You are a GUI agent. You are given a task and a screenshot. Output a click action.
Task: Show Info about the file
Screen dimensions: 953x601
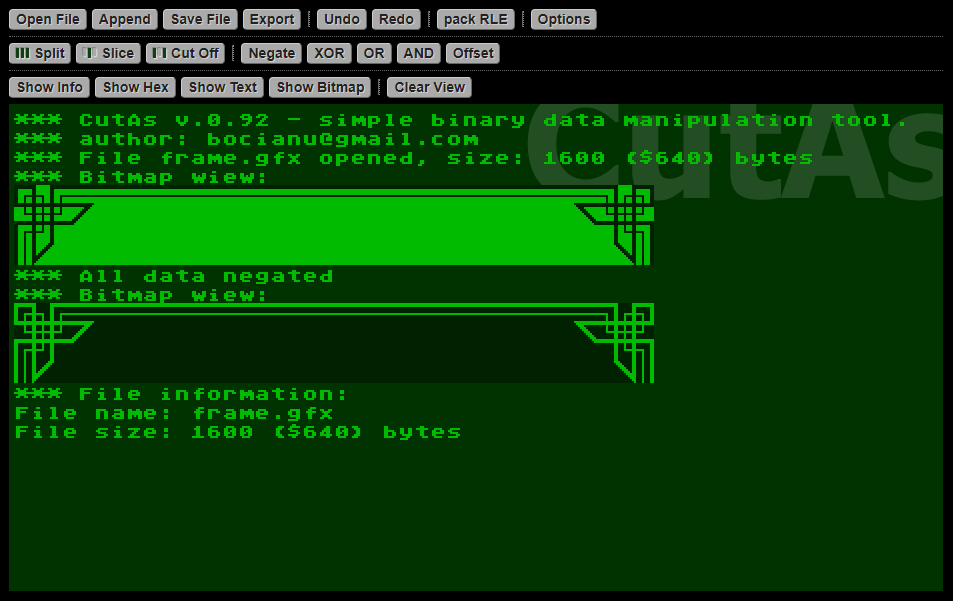(x=50, y=87)
